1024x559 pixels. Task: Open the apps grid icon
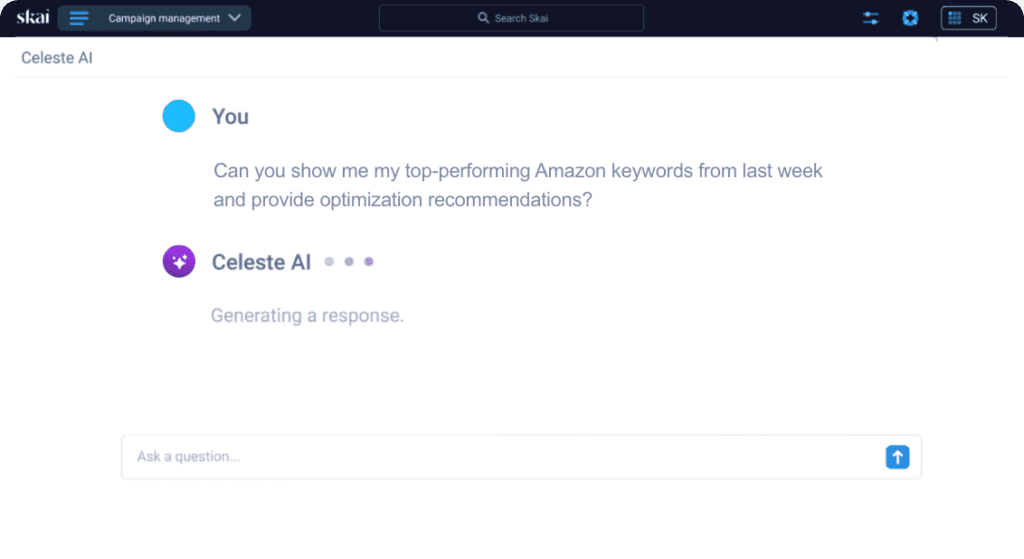[955, 18]
